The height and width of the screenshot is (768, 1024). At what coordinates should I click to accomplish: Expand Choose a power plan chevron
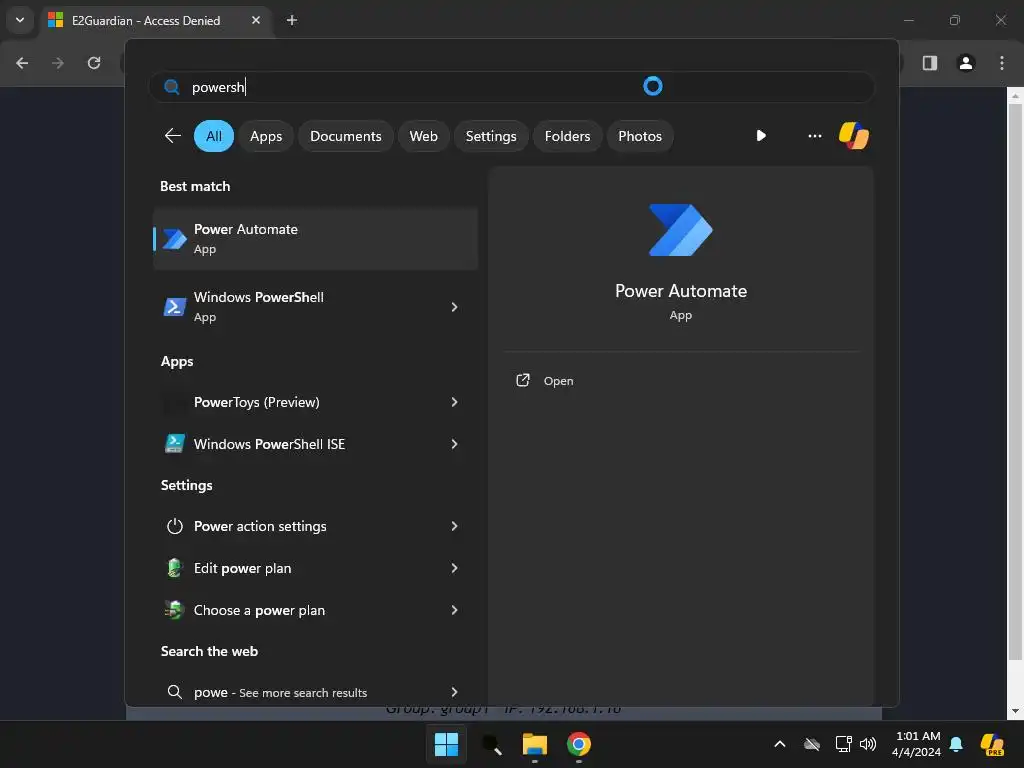coord(455,610)
